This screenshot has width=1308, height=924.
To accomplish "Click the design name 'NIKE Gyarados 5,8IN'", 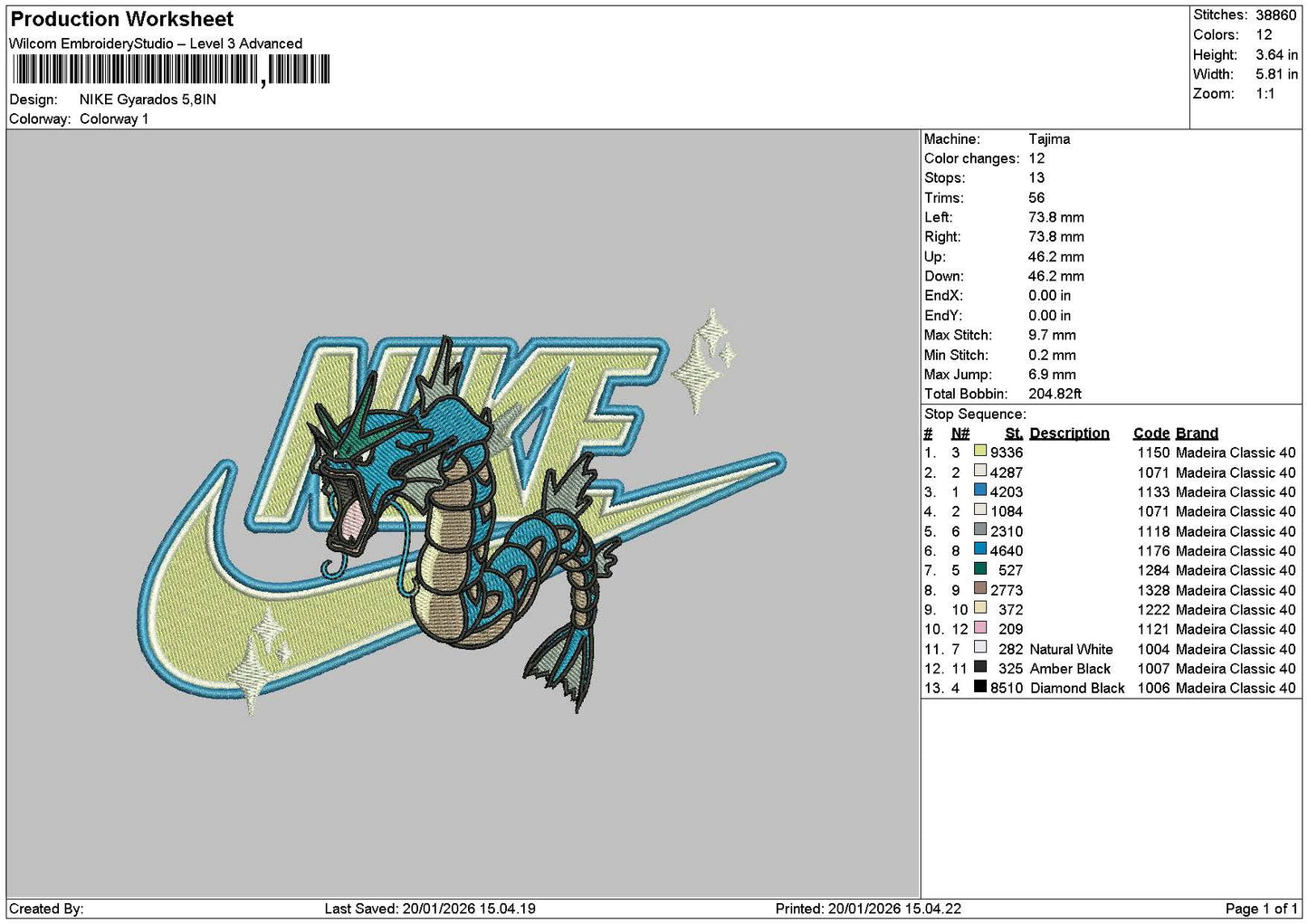I will tap(148, 100).
